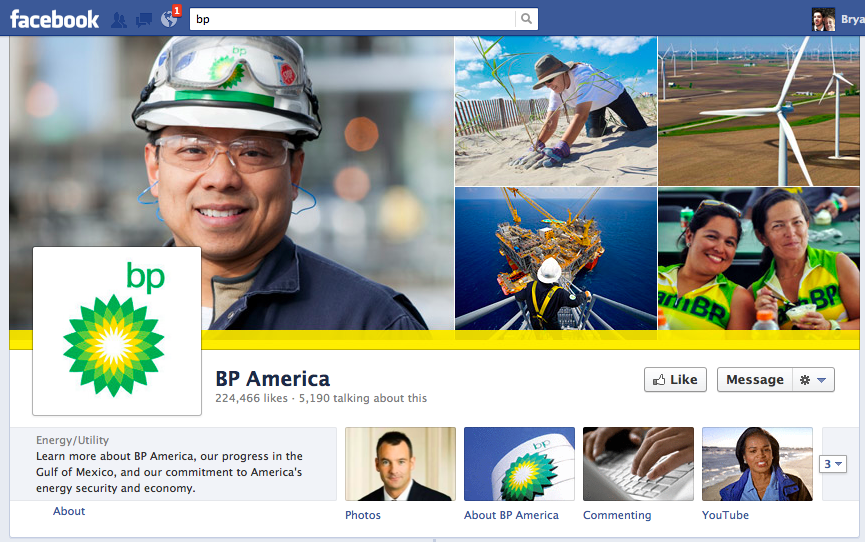Like the BP America page
Image resolution: width=865 pixels, height=542 pixels.
[x=675, y=380]
